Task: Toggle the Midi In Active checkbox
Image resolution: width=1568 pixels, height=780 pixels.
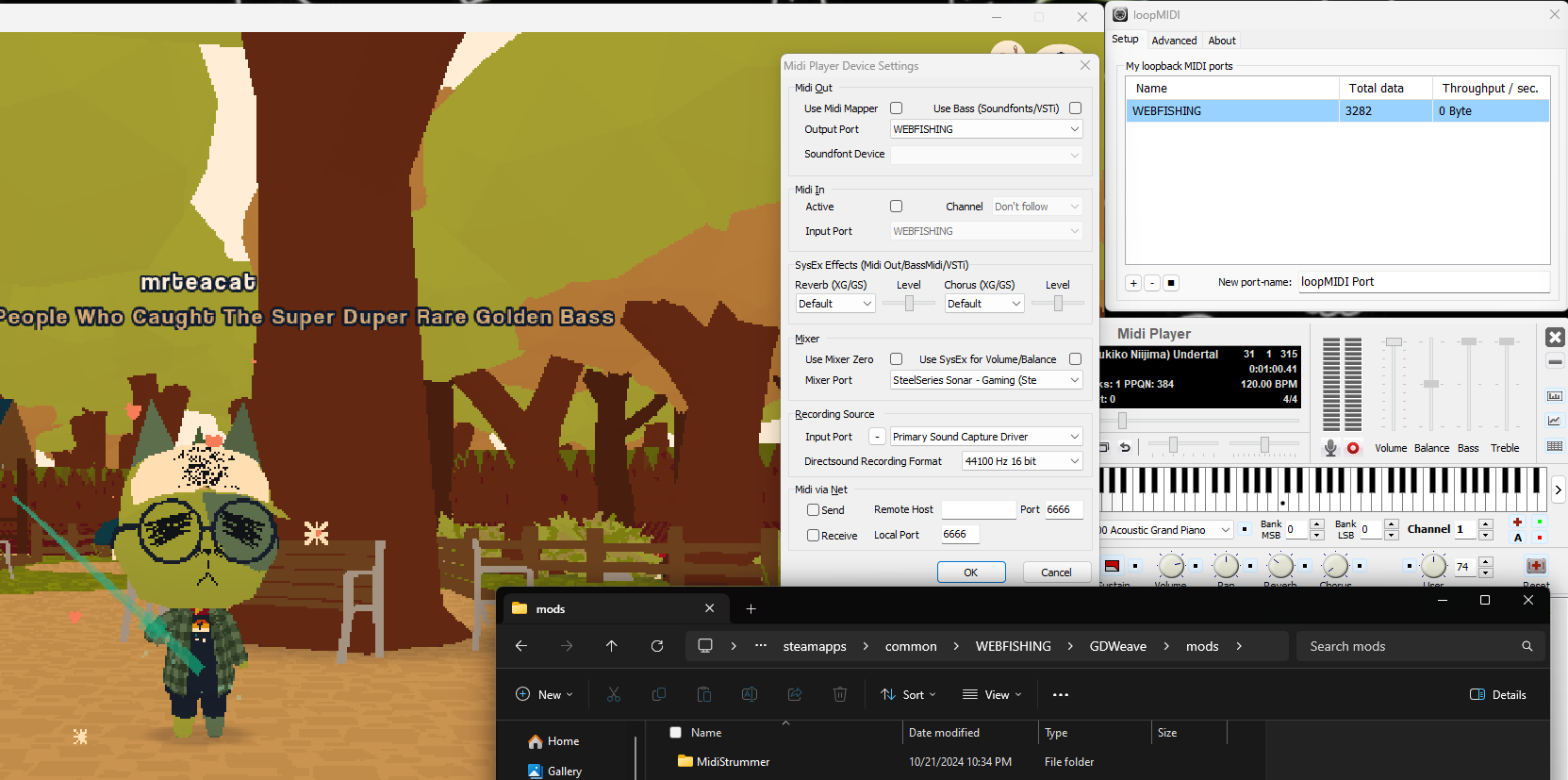Action: [897, 207]
